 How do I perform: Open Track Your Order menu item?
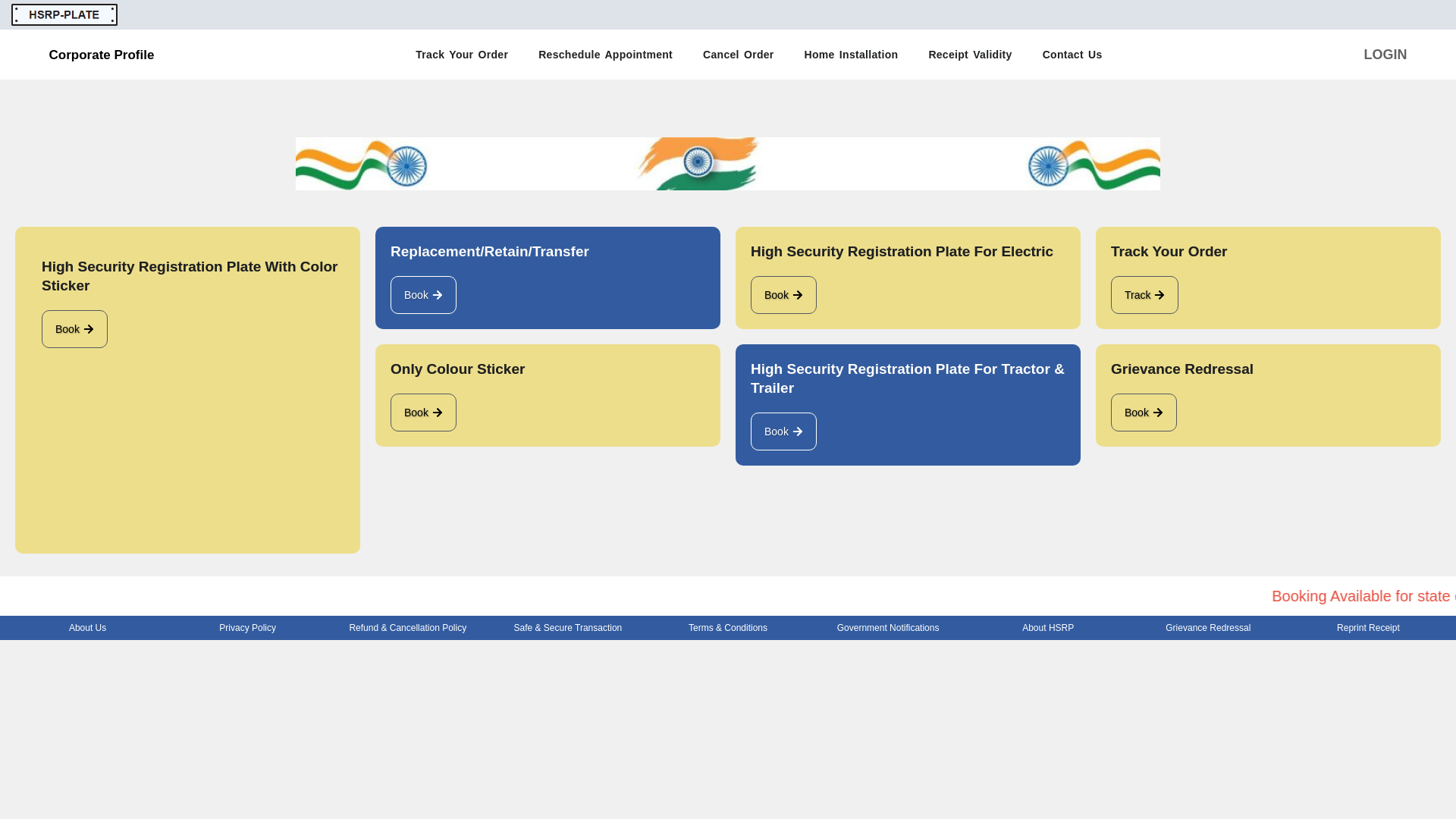pyautogui.click(x=462, y=55)
